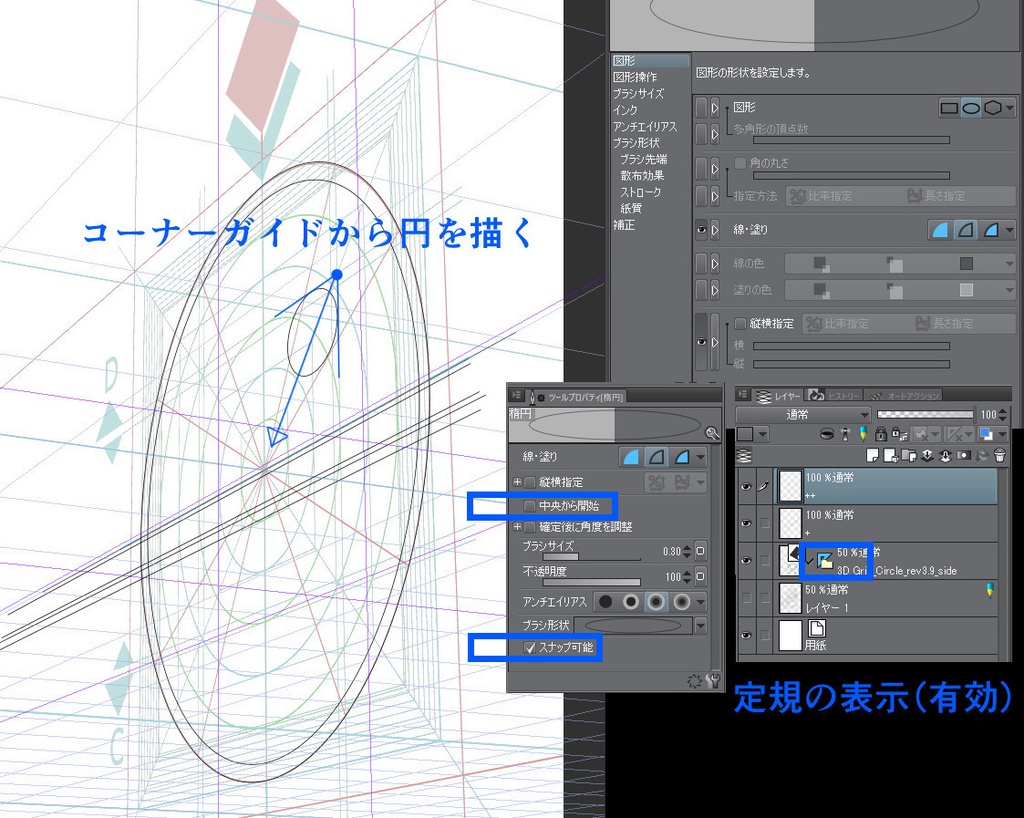Select the Rectangle shape icon
Viewport: 1024px width, 818px height.
pyautogui.click(x=948, y=108)
